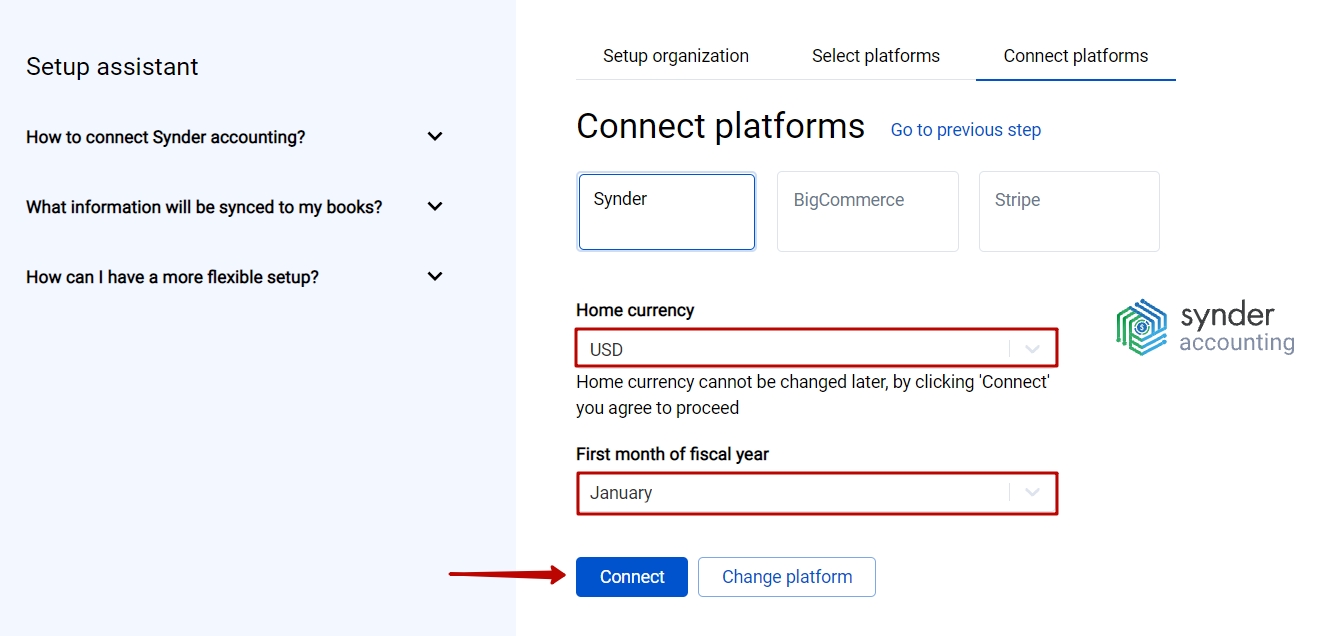Follow the 'Go to previous step' link

point(966,130)
